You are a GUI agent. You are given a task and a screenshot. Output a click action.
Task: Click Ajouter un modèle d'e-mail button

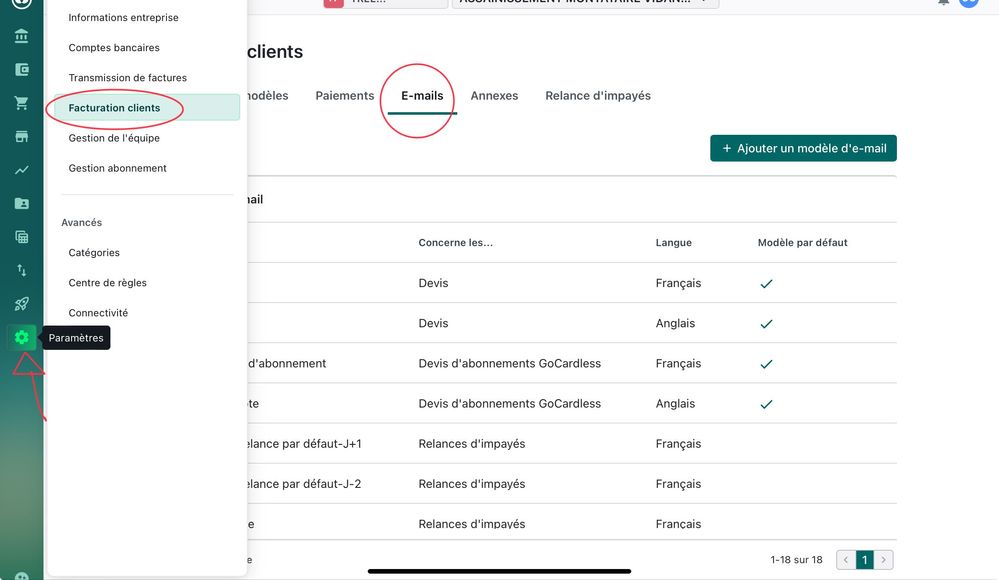803,148
